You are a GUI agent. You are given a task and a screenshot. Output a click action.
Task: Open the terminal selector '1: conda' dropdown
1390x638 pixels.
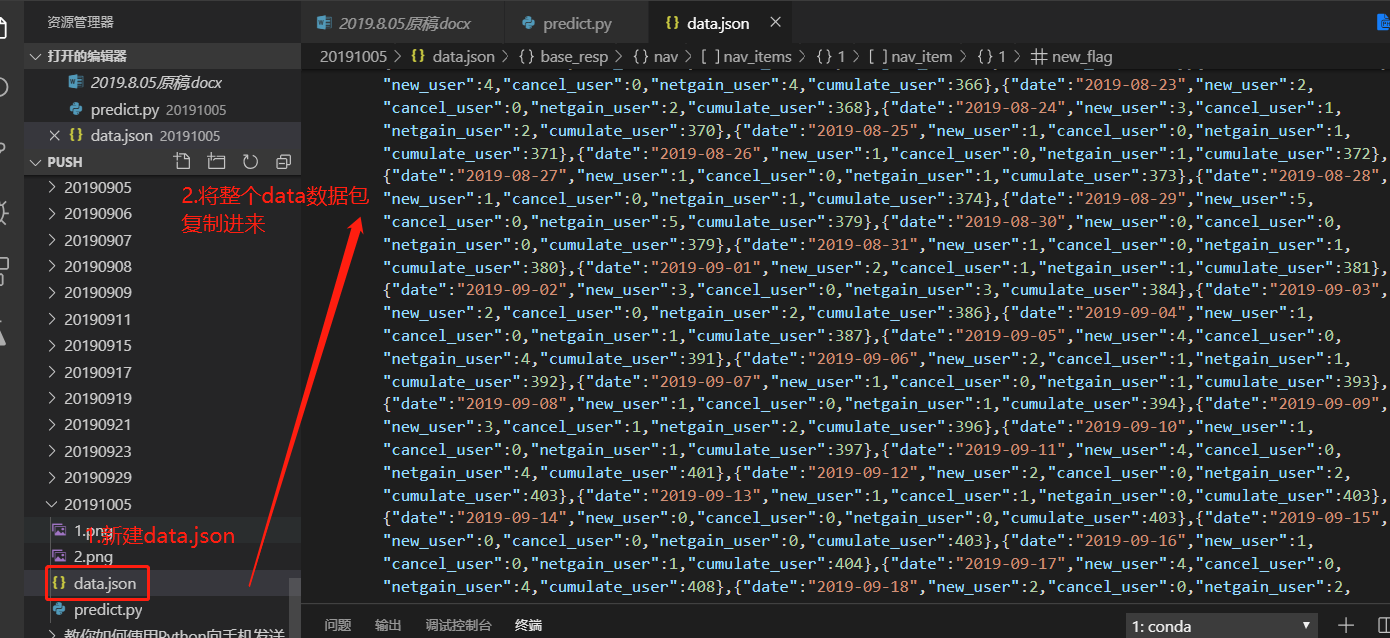click(x=1222, y=626)
